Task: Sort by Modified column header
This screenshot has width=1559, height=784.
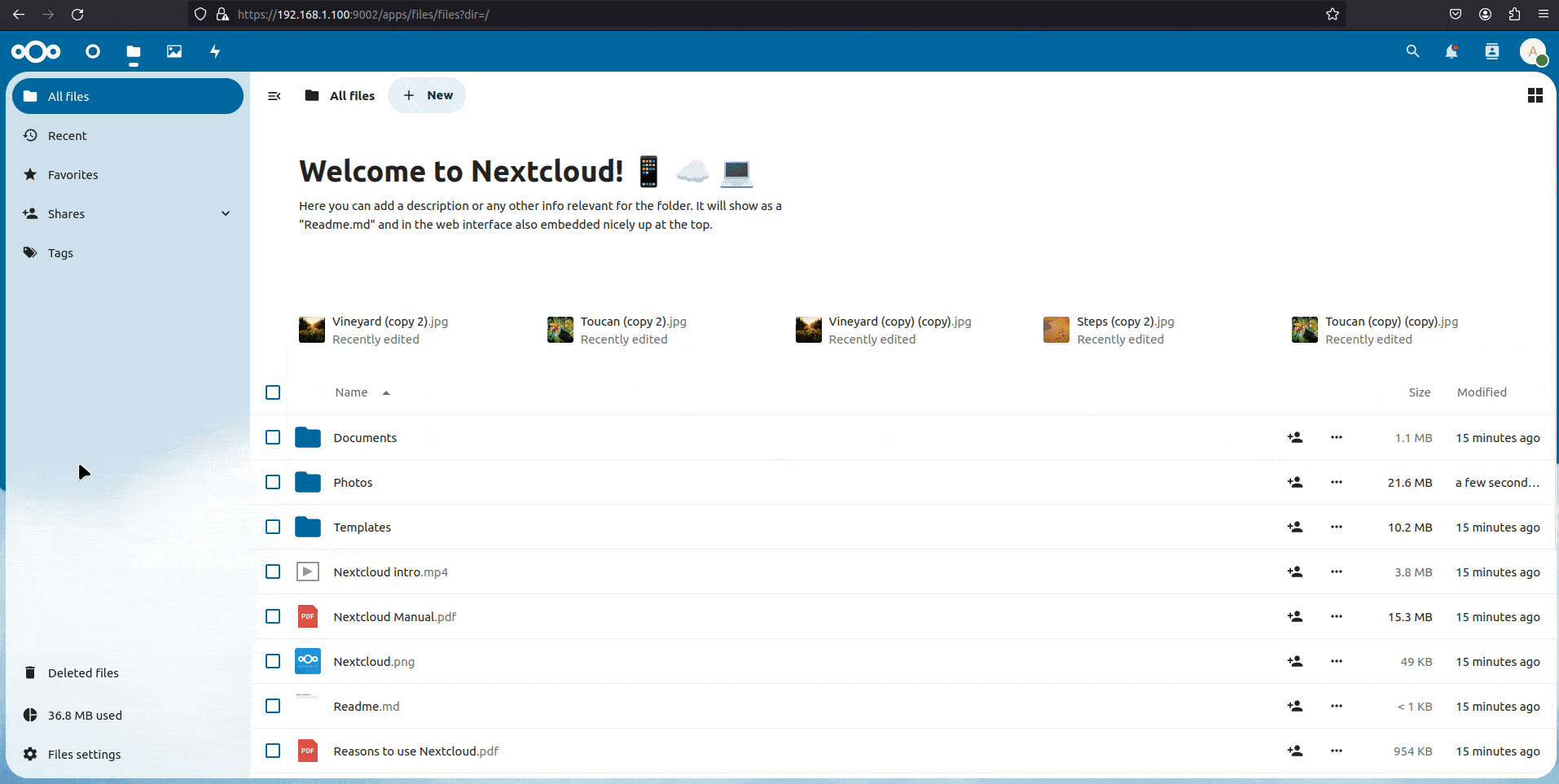Action: [x=1482, y=392]
